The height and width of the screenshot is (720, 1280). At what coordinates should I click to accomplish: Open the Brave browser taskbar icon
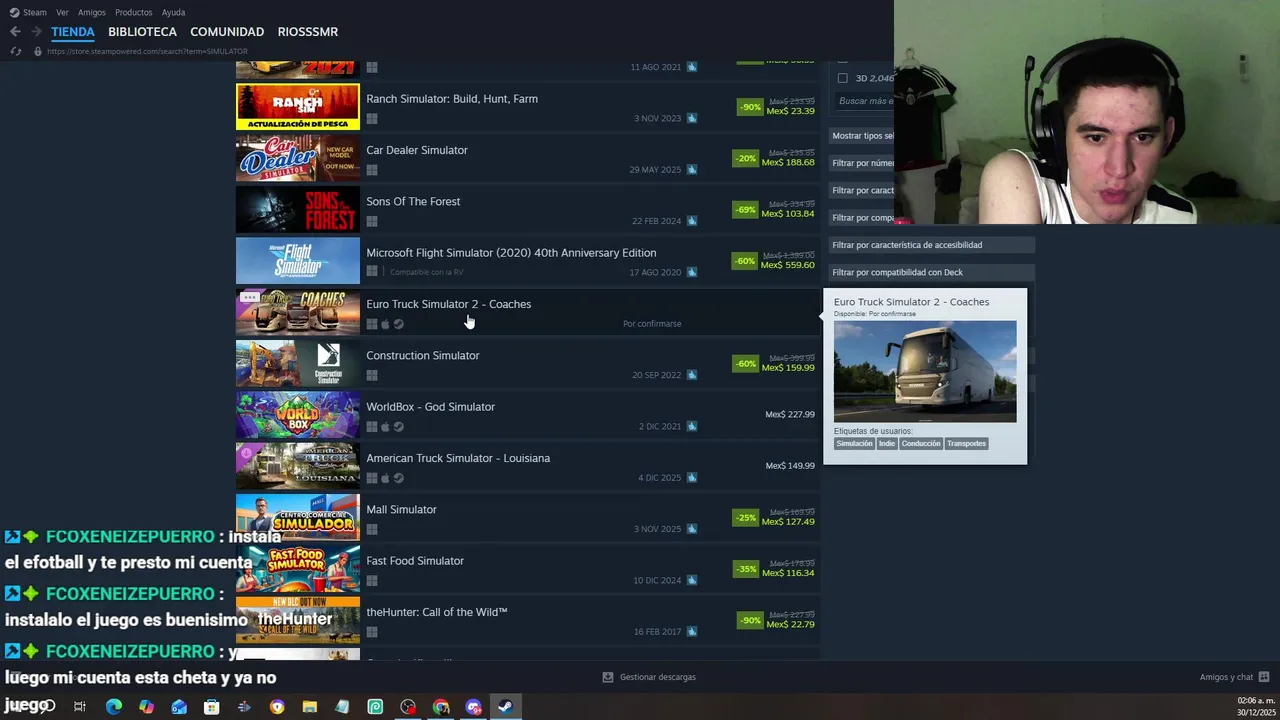pos(277,707)
